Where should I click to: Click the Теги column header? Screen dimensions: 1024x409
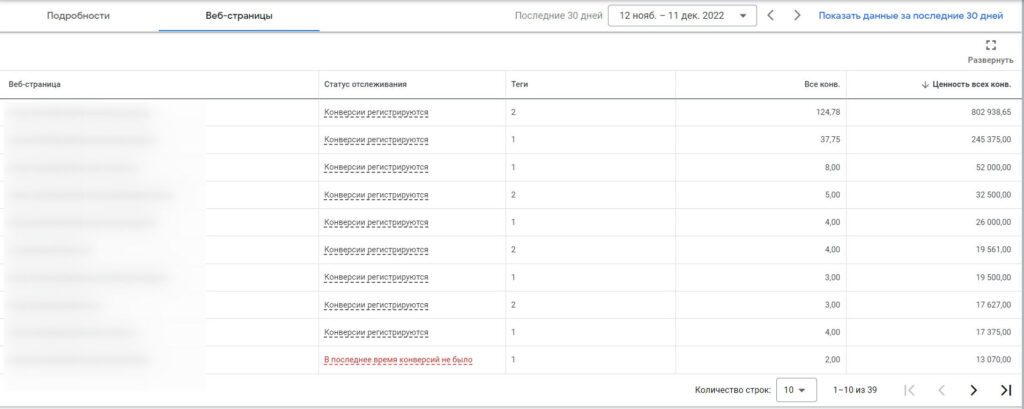point(519,84)
